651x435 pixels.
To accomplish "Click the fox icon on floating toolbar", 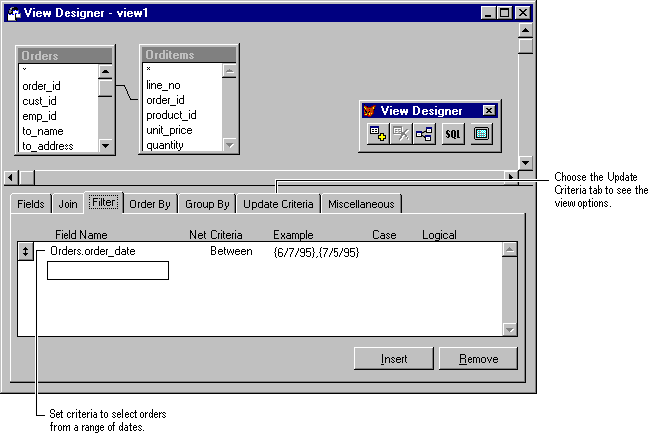I will click(x=369, y=111).
